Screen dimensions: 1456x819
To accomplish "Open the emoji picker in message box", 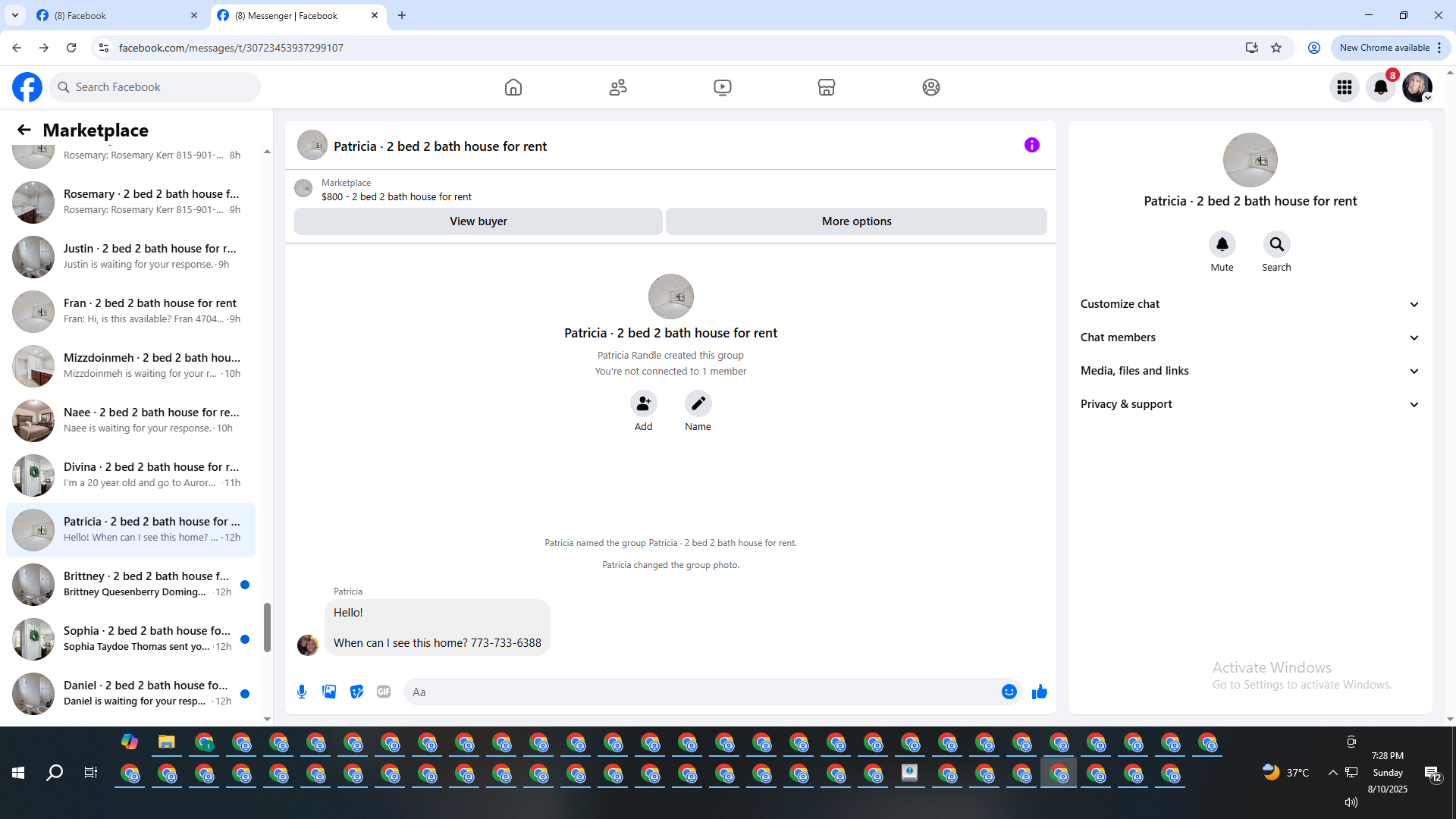I will click(x=1009, y=692).
